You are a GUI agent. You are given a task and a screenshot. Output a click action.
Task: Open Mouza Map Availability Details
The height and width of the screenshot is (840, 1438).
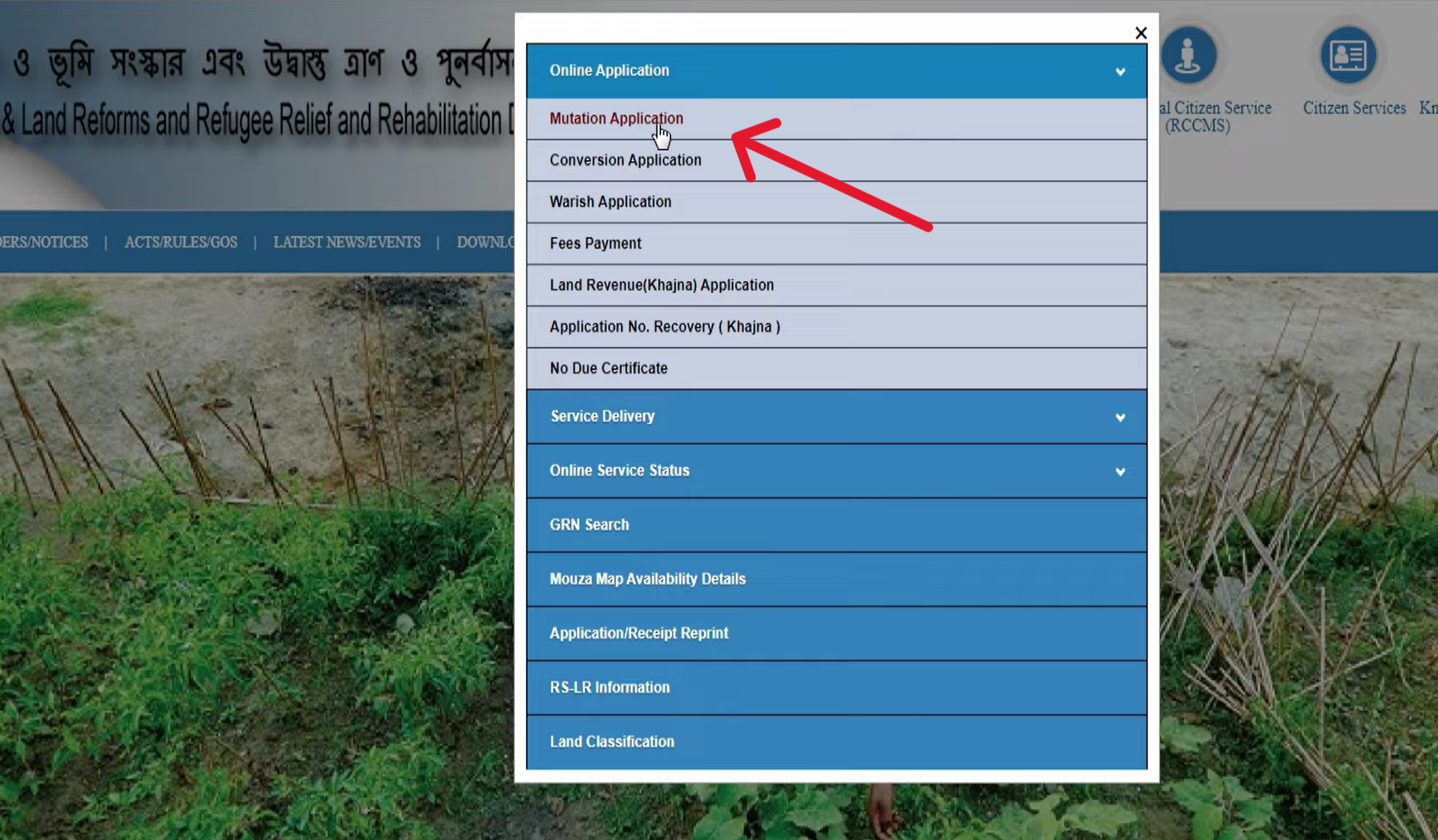click(x=647, y=579)
